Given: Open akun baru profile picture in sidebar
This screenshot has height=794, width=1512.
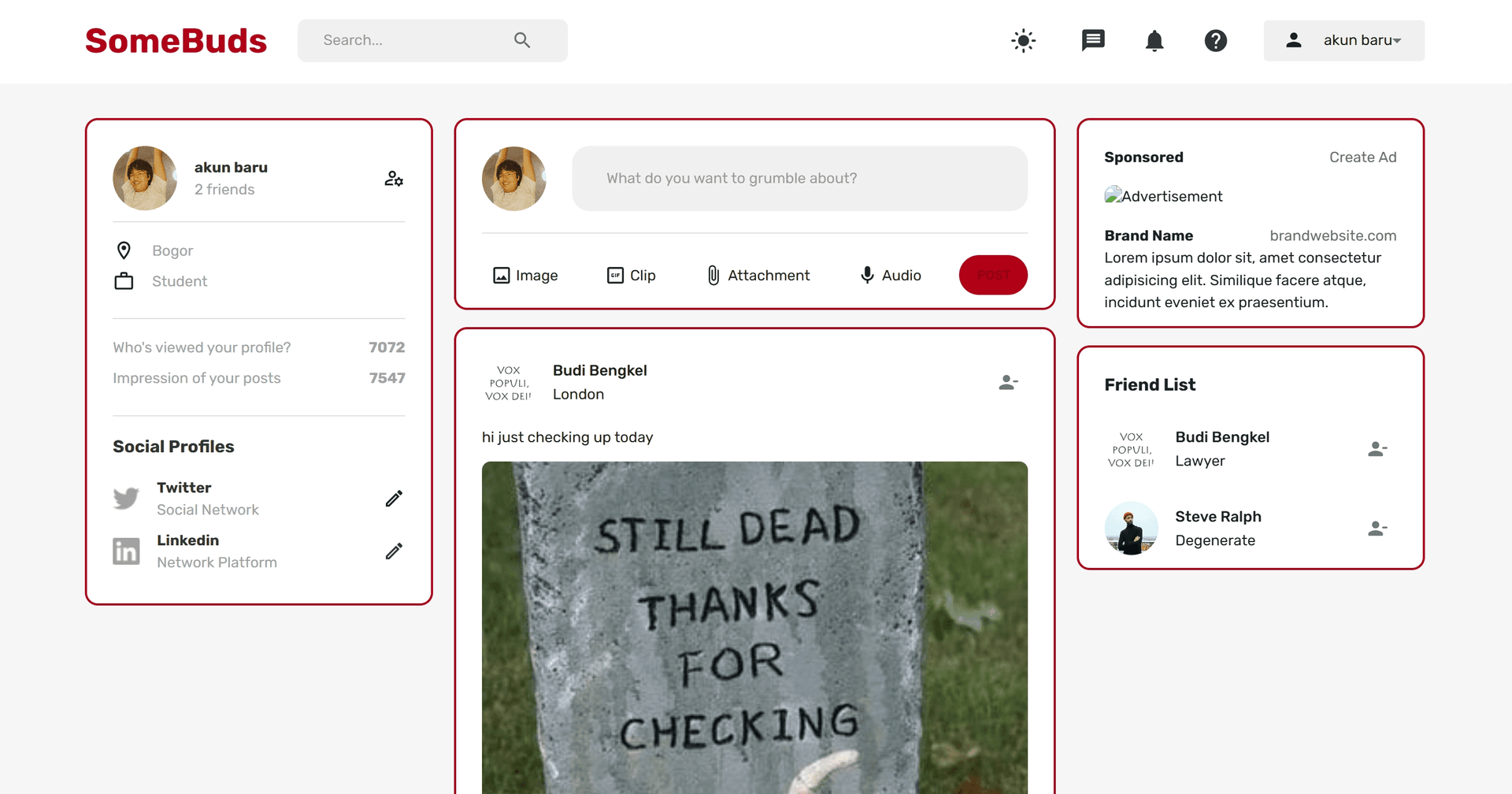Looking at the screenshot, I should pos(145,178).
